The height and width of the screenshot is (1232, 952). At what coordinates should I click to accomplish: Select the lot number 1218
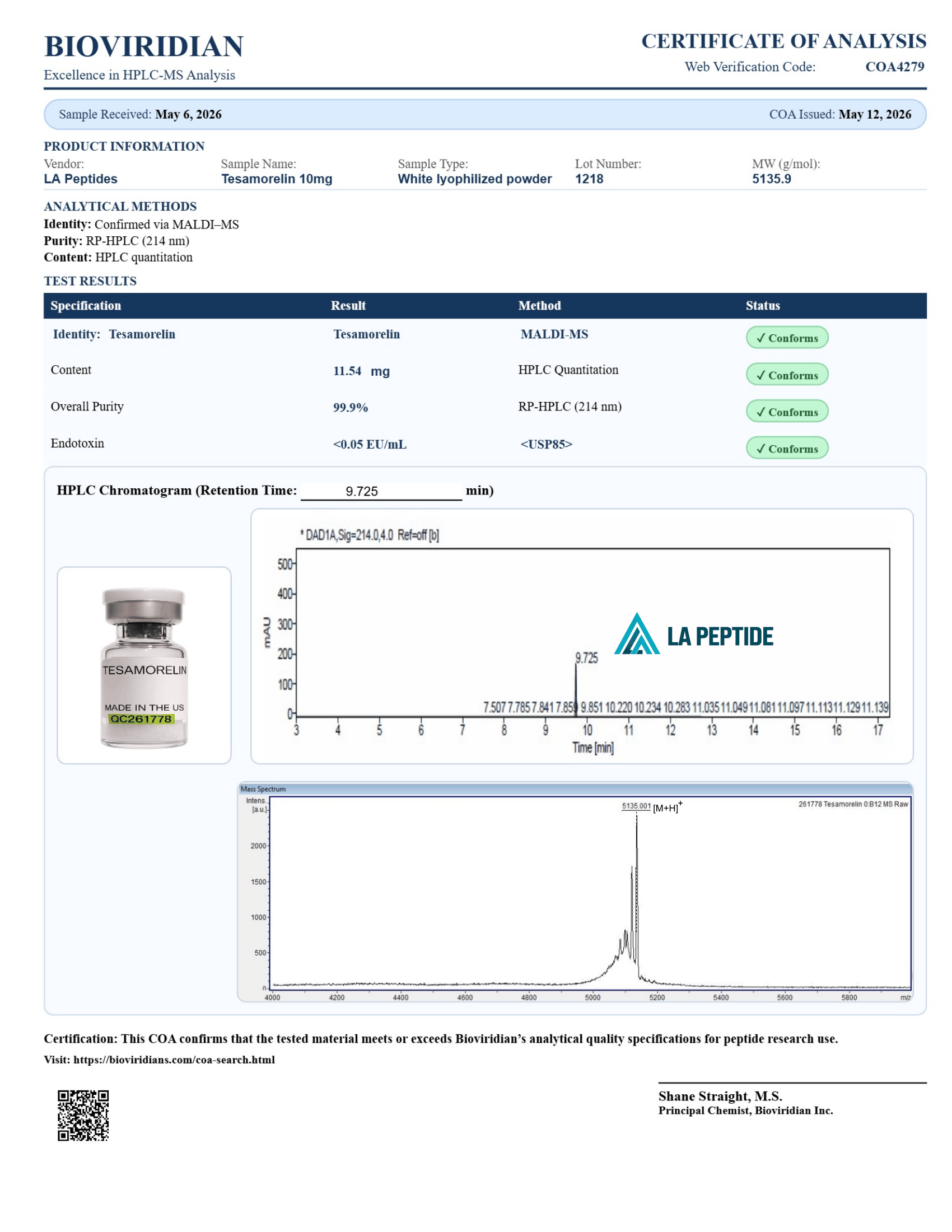click(589, 179)
